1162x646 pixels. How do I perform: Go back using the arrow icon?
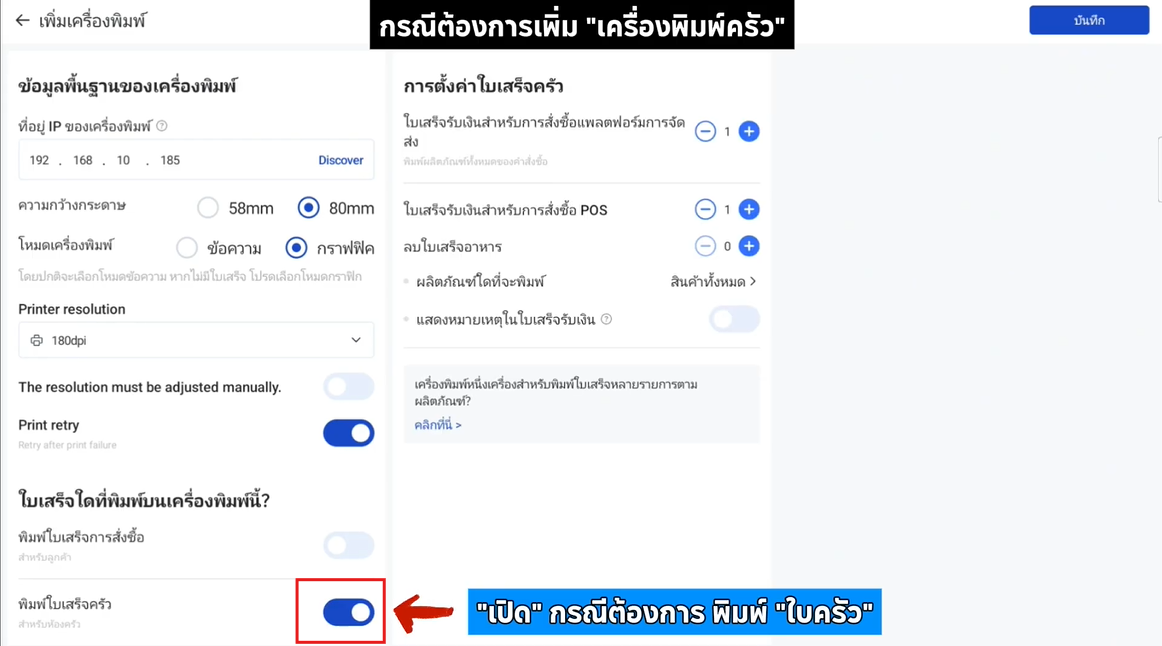[x=22, y=21]
